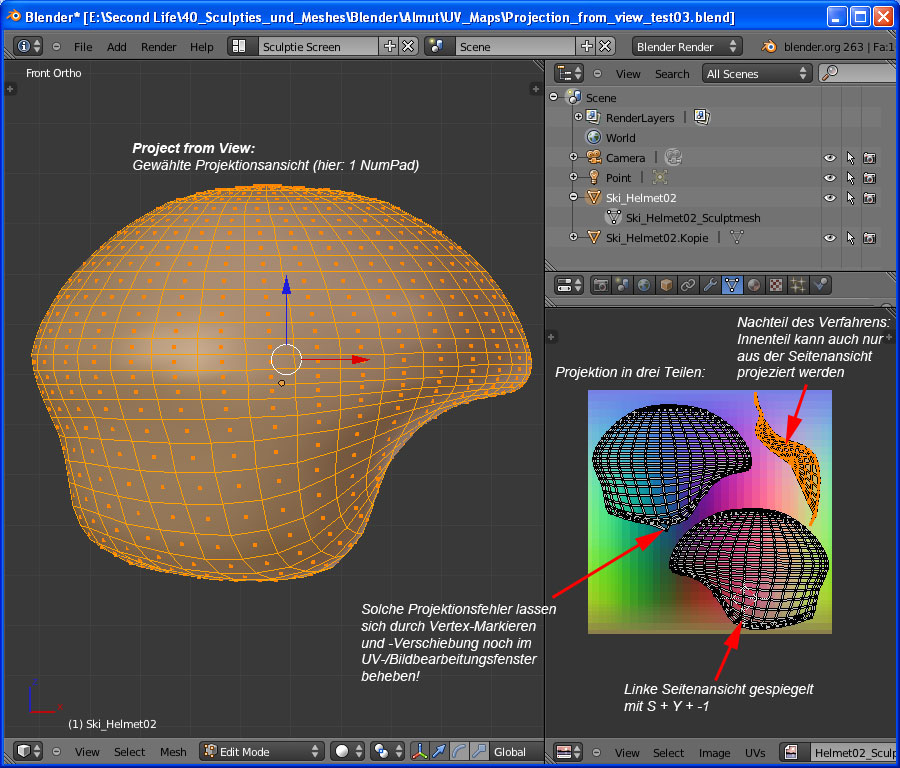Expand the Ski_Helmet02.Kopie tree item
The image size is (900, 768).
click(574, 238)
